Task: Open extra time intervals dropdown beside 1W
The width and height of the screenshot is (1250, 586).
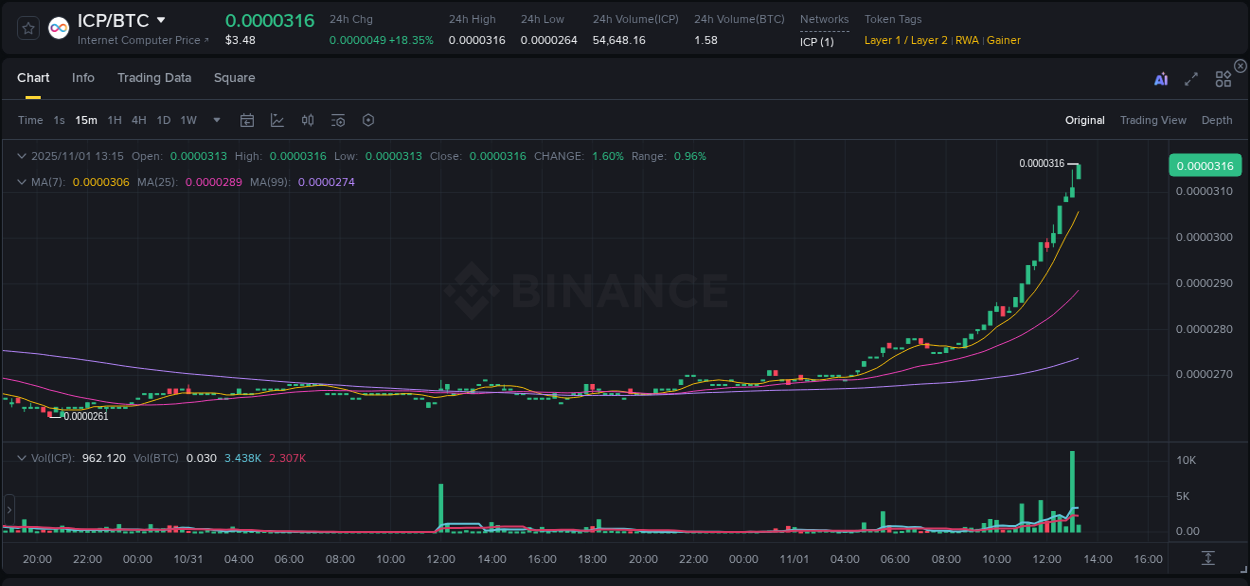Action: click(215, 120)
